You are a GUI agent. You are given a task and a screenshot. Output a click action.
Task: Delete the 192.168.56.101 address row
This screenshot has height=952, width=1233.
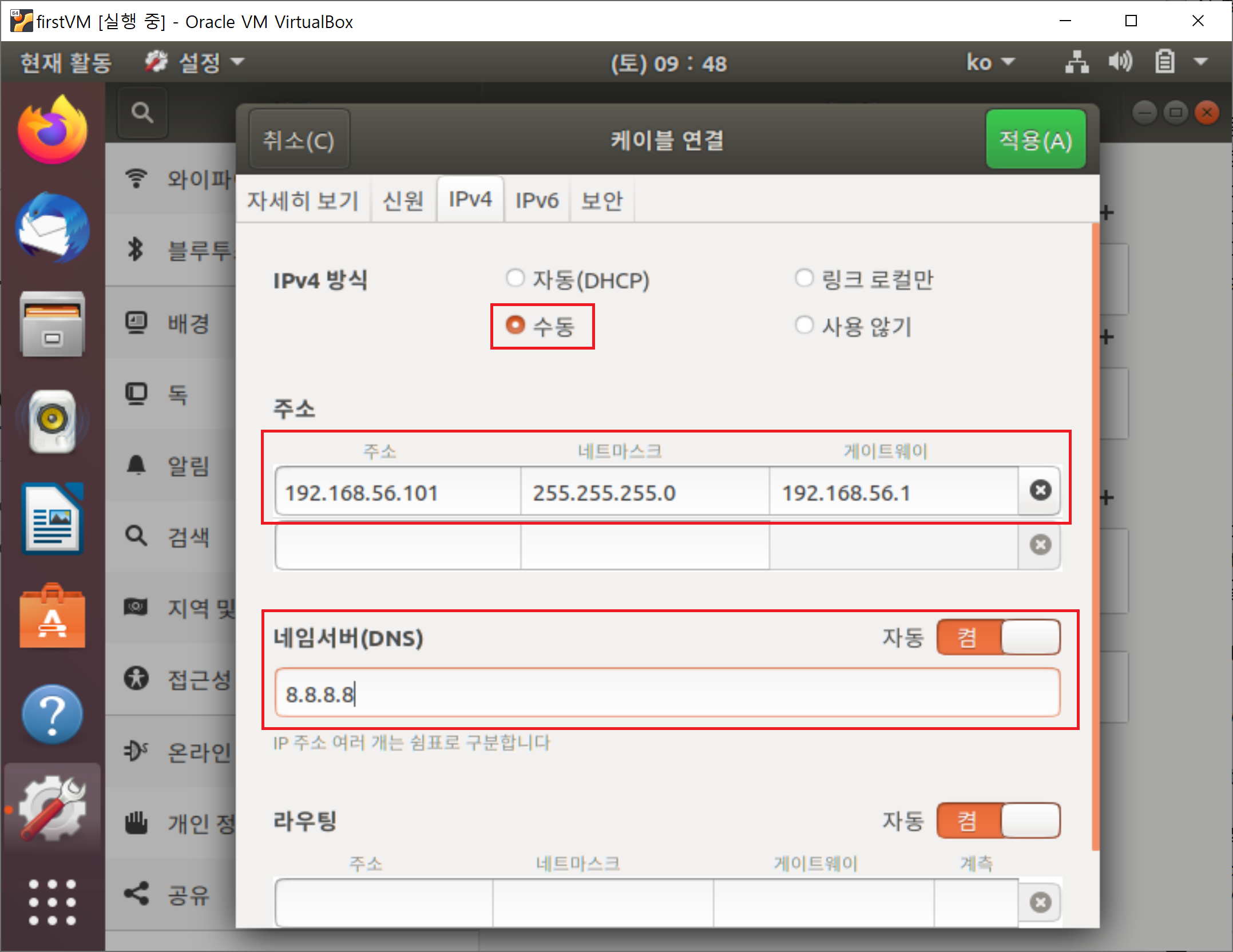click(1040, 491)
